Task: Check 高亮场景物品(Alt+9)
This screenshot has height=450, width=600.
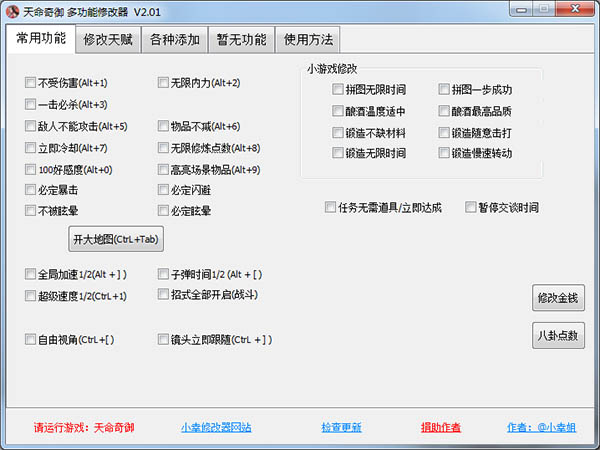Action: pyautogui.click(x=163, y=170)
